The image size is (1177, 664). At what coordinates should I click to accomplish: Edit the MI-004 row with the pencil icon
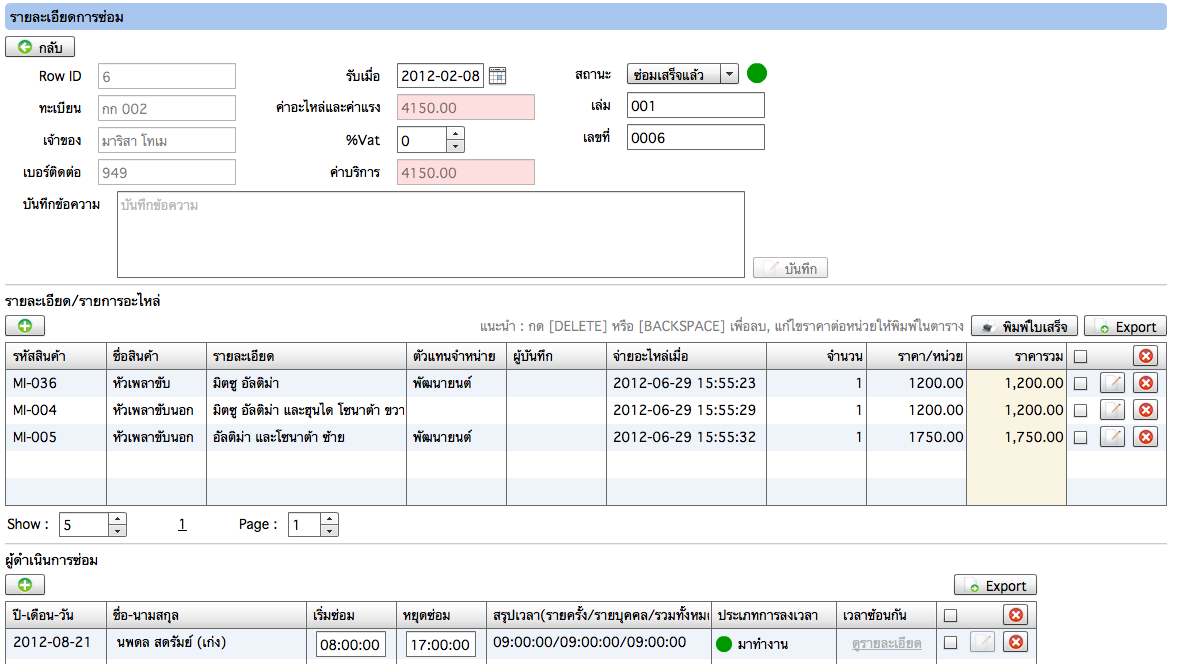tap(1112, 410)
